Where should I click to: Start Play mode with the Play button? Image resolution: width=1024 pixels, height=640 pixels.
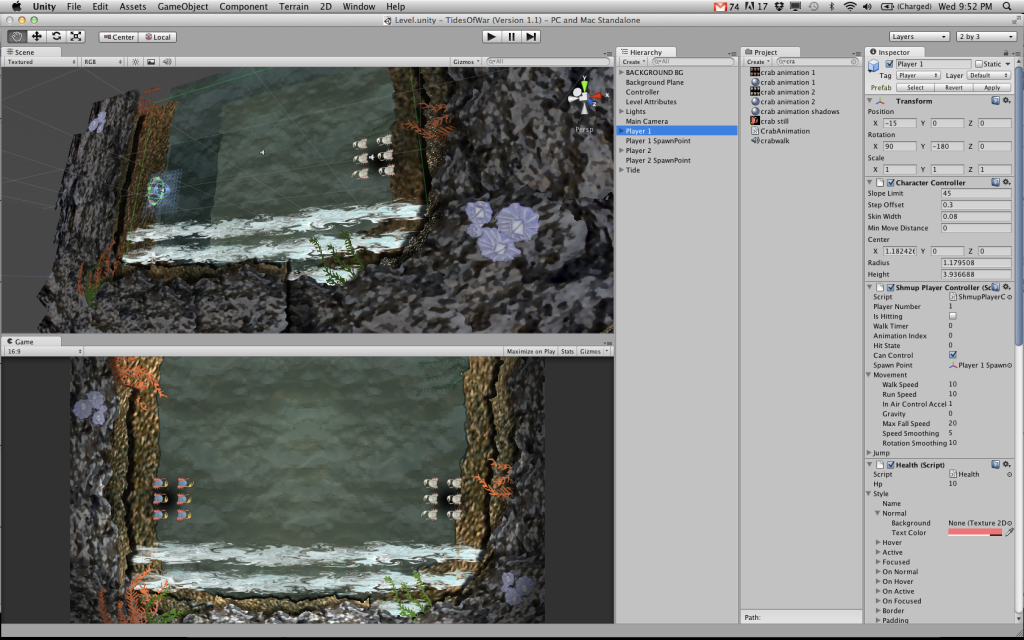tap(491, 37)
